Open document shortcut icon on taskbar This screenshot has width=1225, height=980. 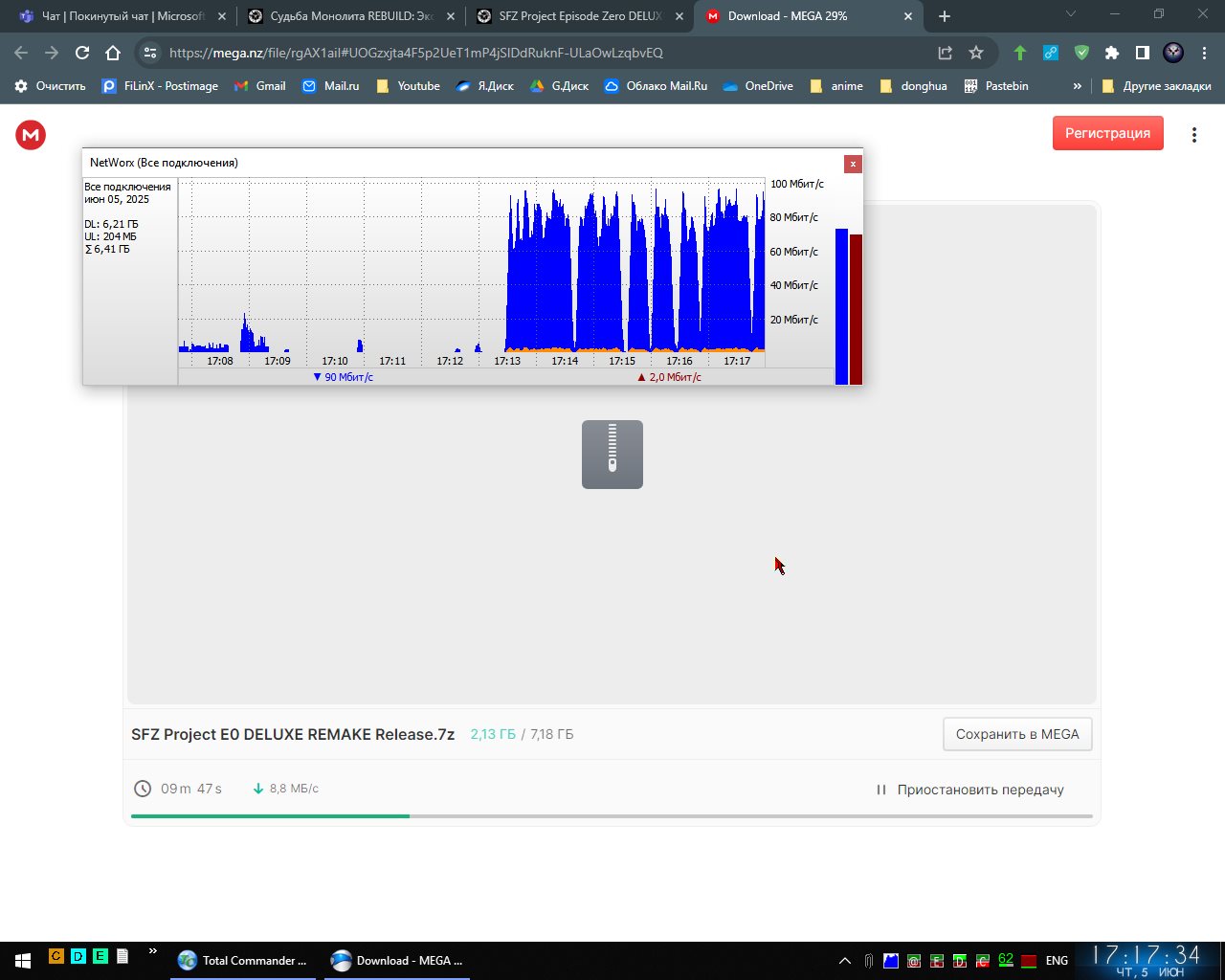[x=122, y=955]
